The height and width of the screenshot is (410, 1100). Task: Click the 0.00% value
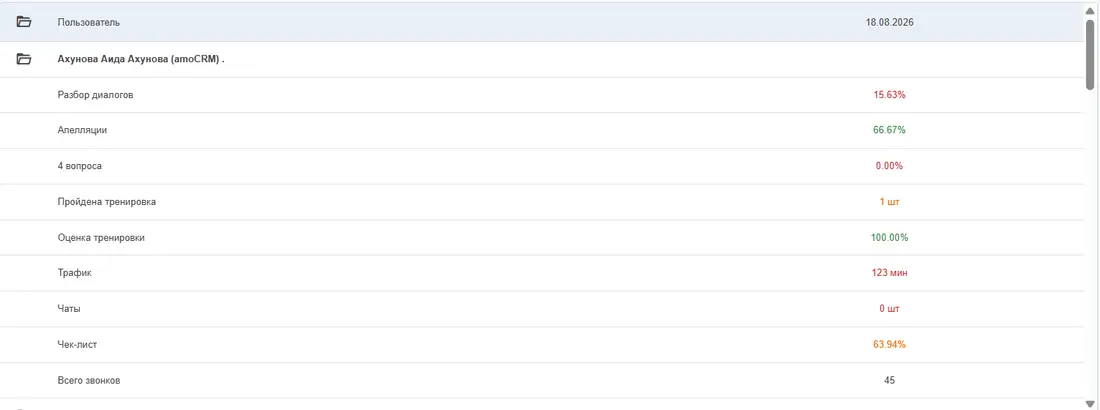click(890, 166)
